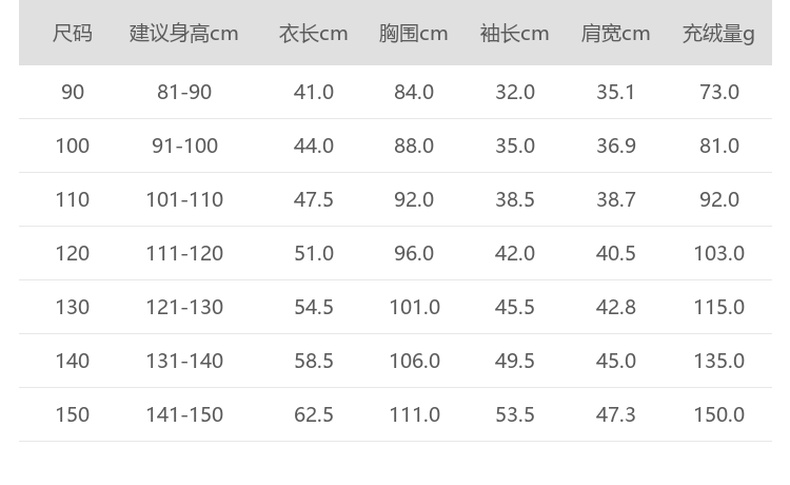This screenshot has height=485, width=790.
Task: Click the 150.0 down fill weight cell
Action: [x=718, y=415]
